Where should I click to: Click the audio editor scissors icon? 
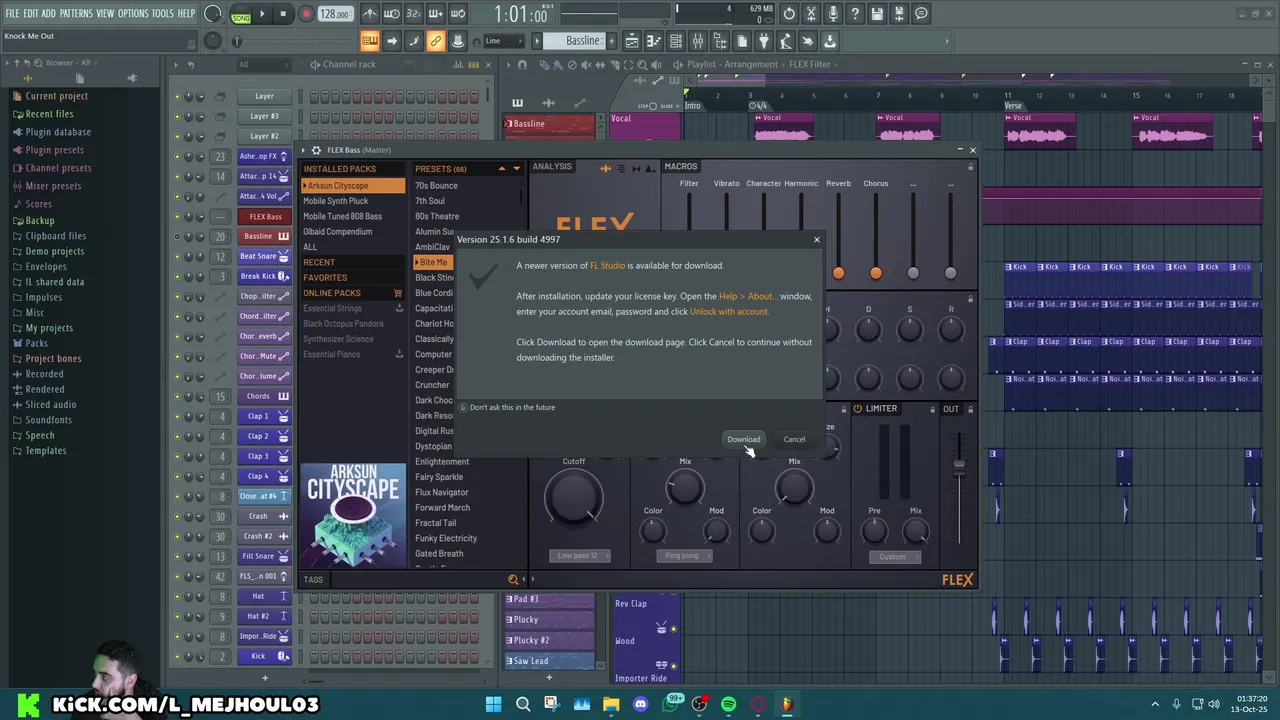[811, 14]
